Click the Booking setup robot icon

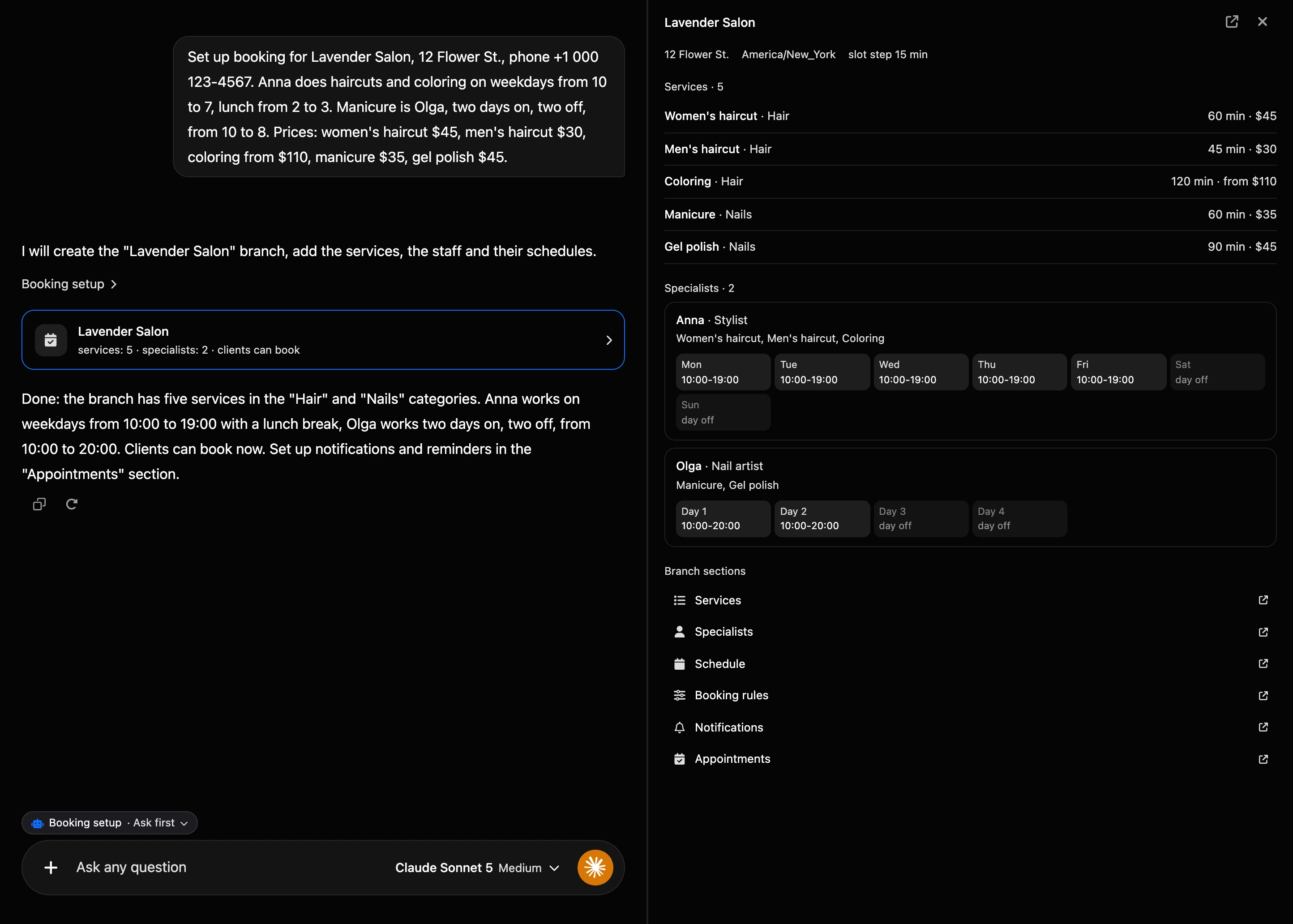tap(38, 823)
